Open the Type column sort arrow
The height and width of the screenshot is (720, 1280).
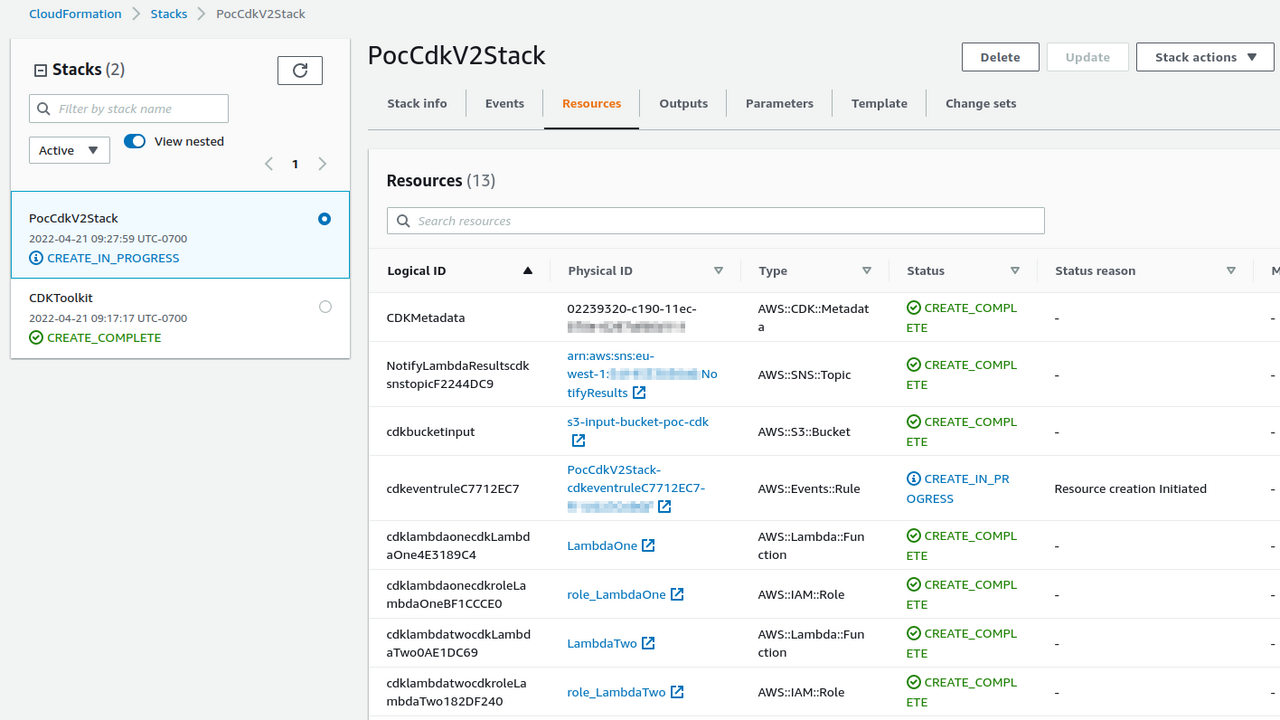867,271
